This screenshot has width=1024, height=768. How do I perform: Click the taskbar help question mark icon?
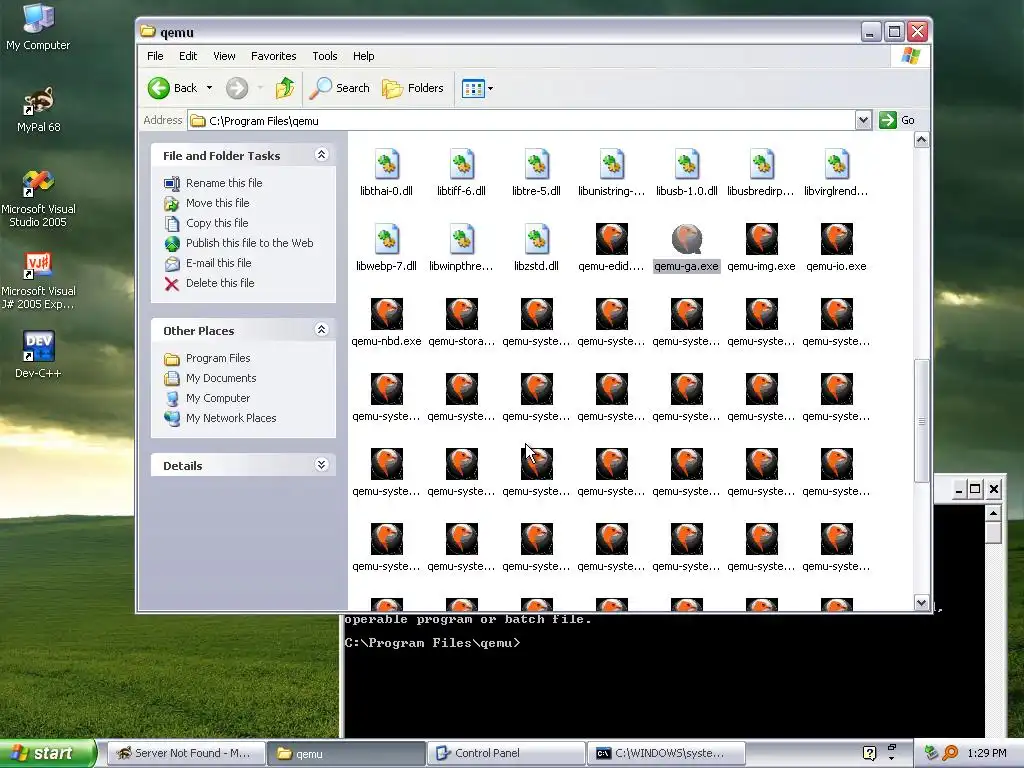coord(869,754)
